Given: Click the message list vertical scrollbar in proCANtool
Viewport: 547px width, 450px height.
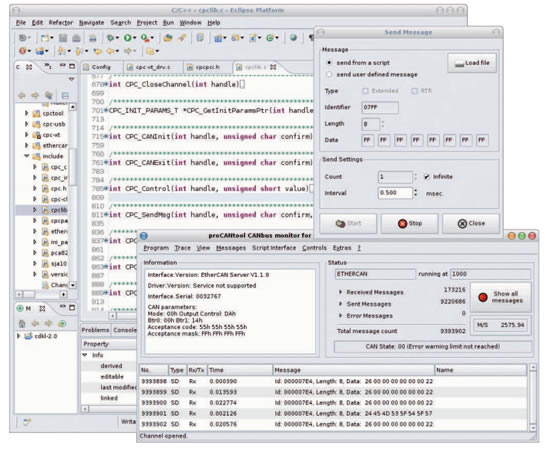Looking at the screenshot, I should tap(532, 398).
